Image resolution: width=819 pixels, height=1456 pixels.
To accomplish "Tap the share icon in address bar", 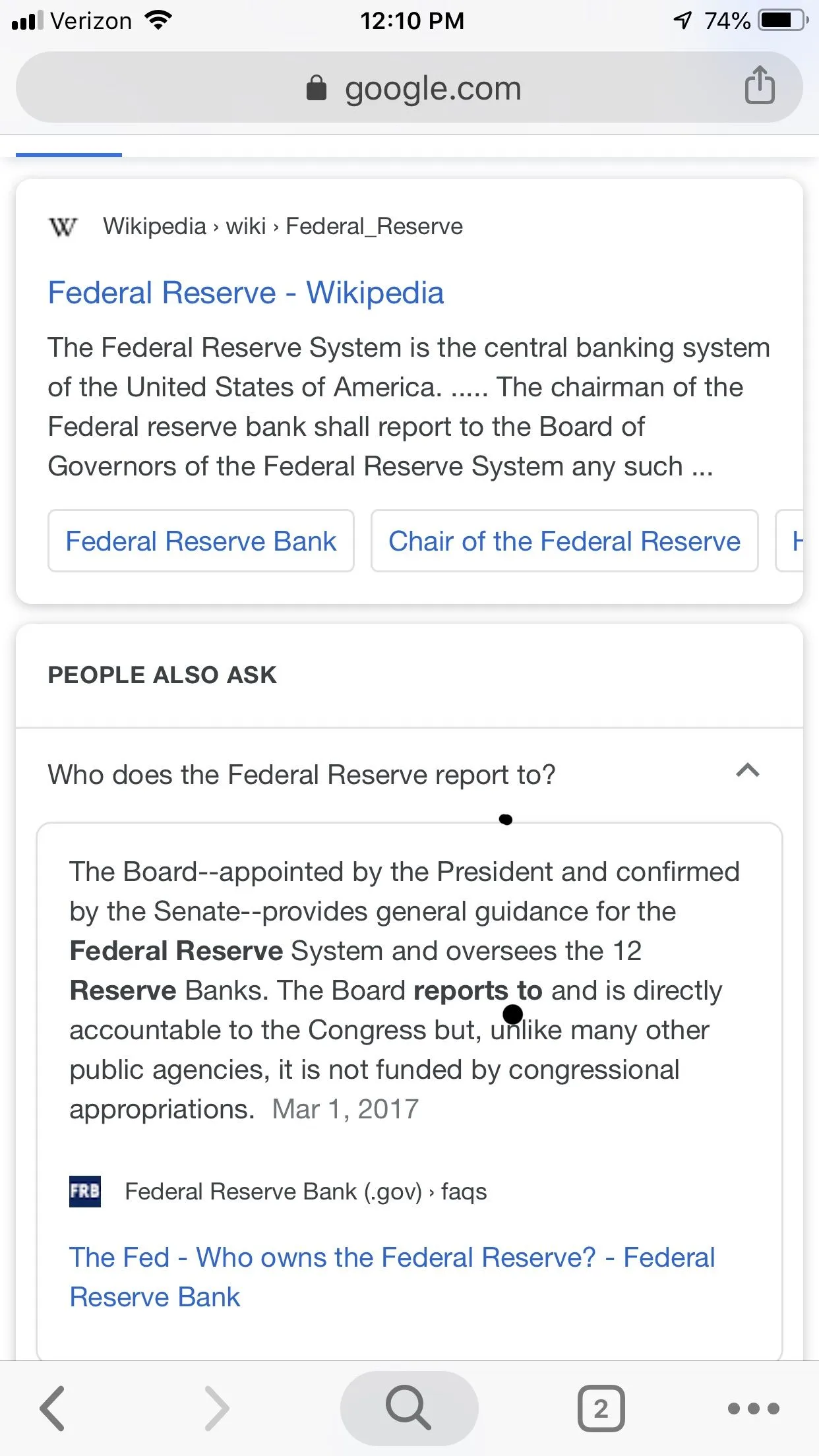I will coord(759,86).
